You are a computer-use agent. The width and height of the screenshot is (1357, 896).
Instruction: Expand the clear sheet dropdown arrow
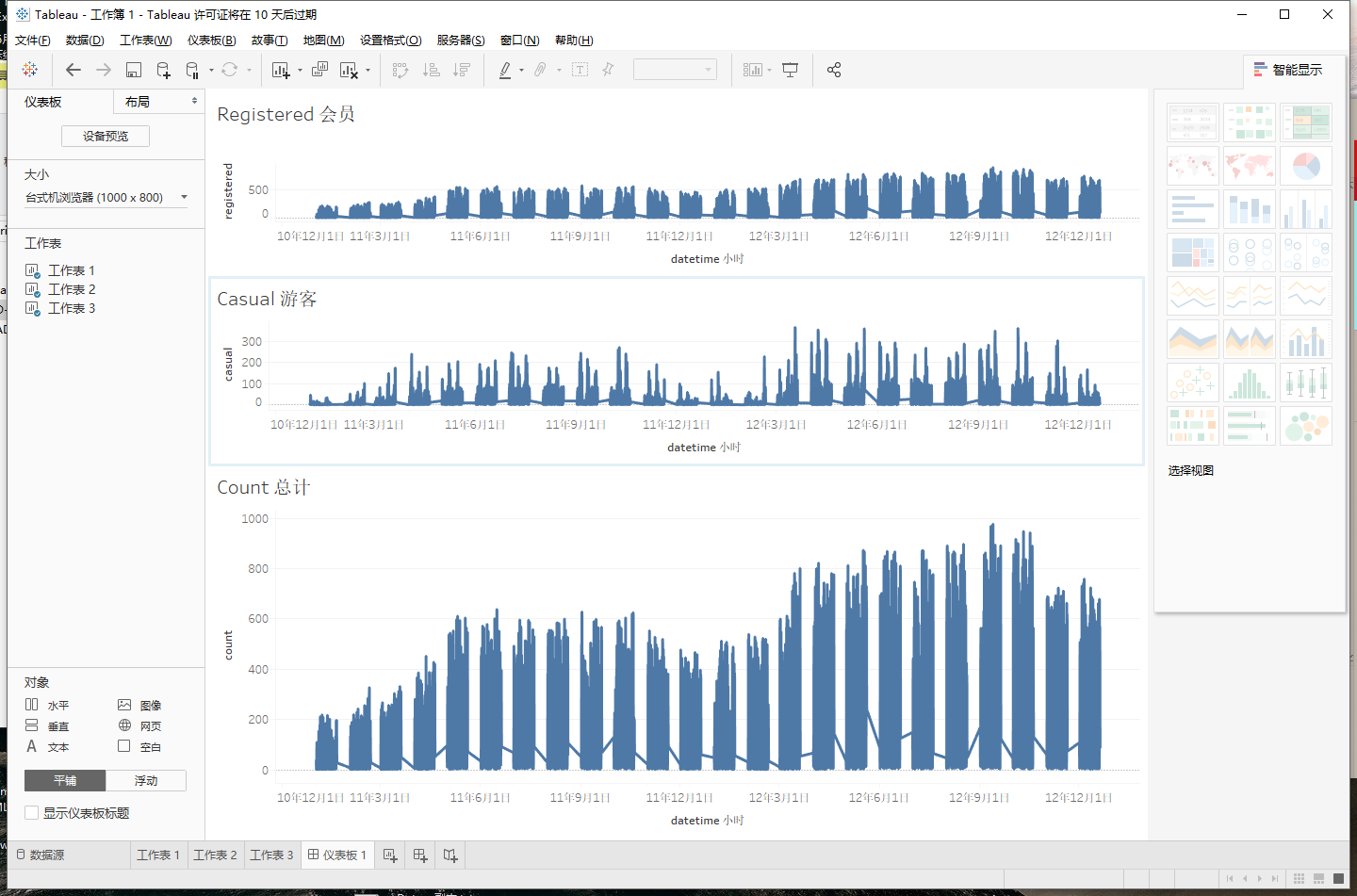(368, 70)
